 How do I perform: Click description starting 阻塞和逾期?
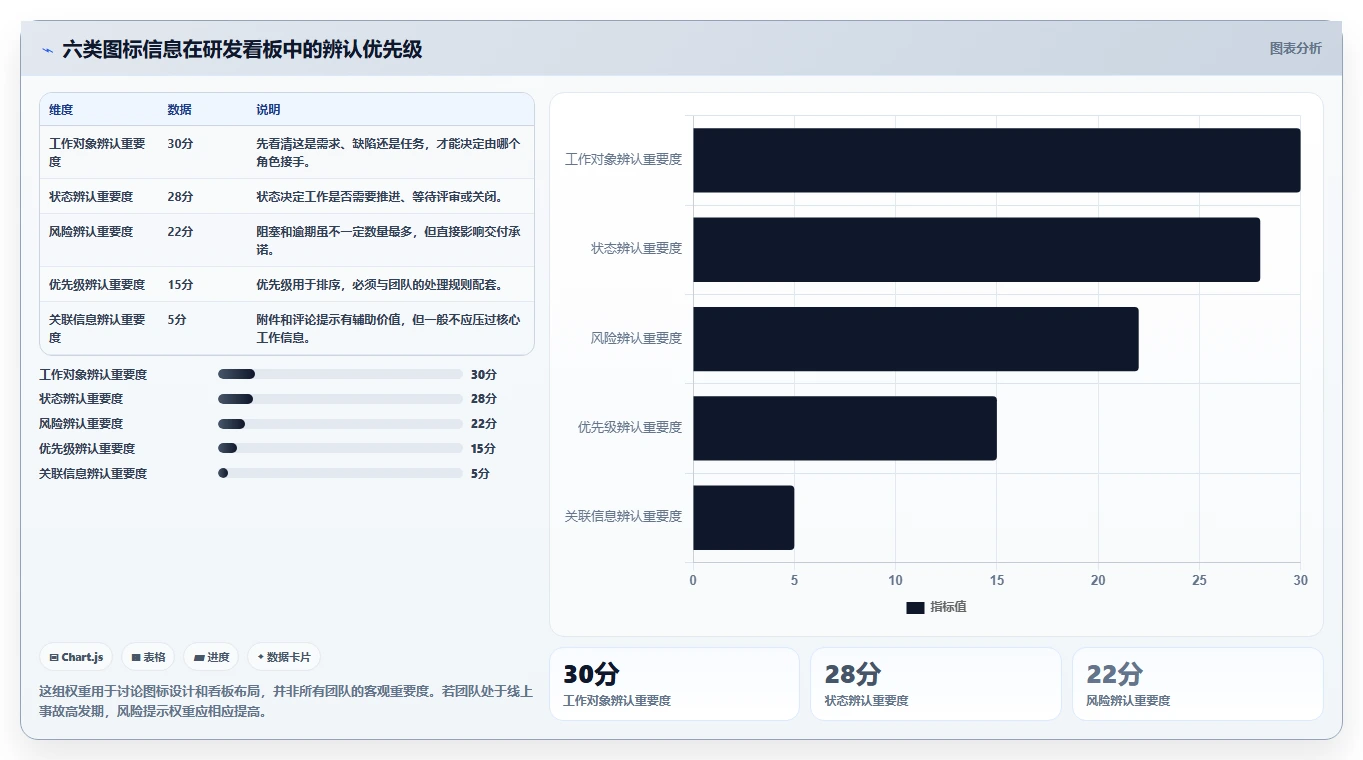(x=388, y=241)
